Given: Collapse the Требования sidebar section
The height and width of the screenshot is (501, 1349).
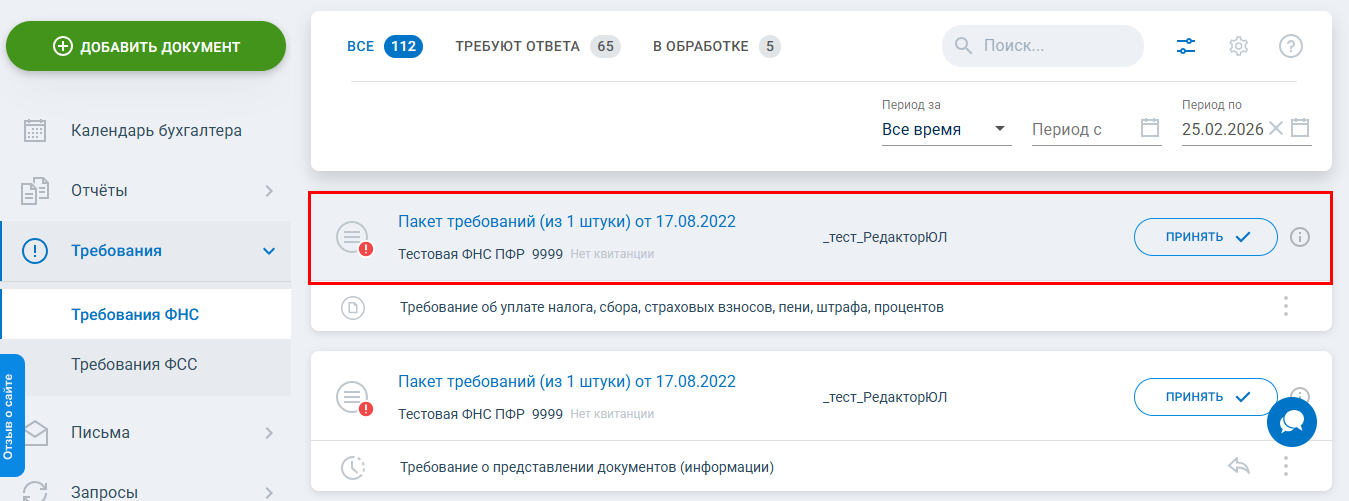Looking at the screenshot, I should point(269,251).
